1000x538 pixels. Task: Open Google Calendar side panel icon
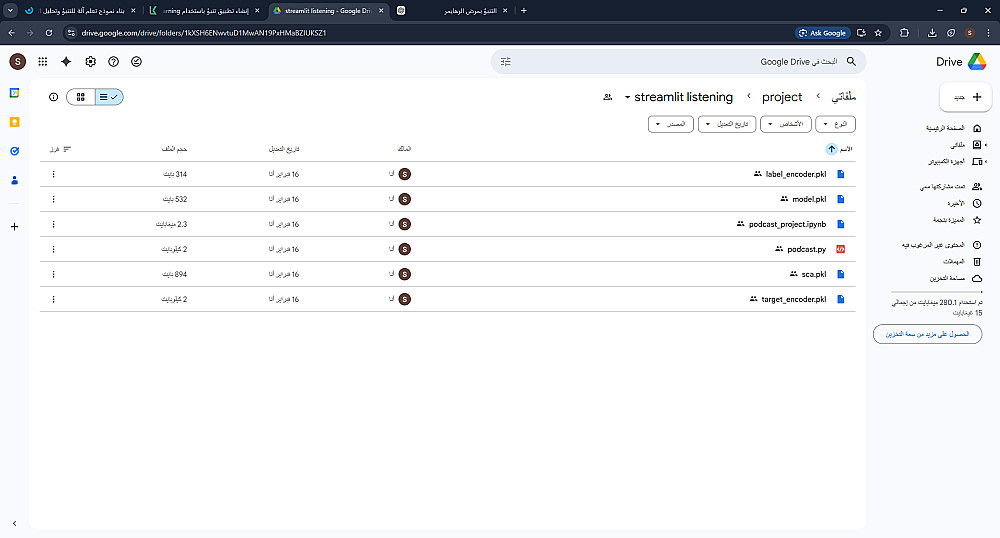click(x=15, y=93)
